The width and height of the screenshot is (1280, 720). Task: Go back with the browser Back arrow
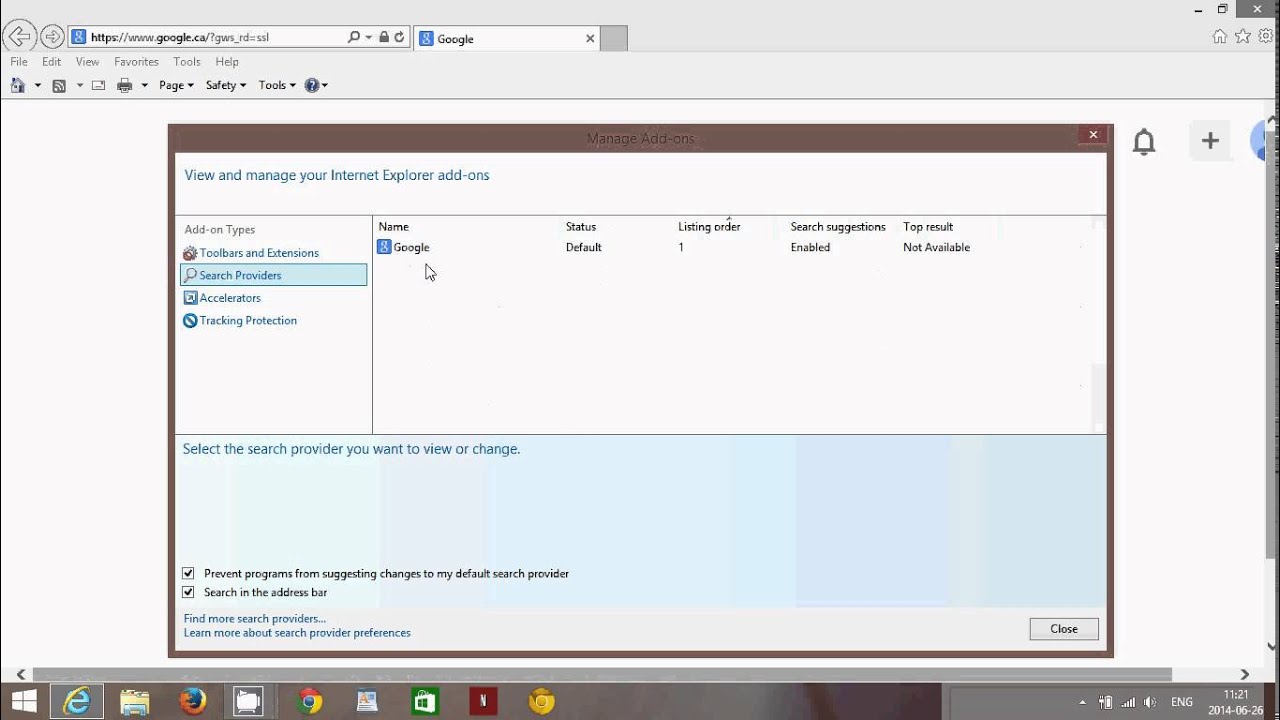pos(19,37)
